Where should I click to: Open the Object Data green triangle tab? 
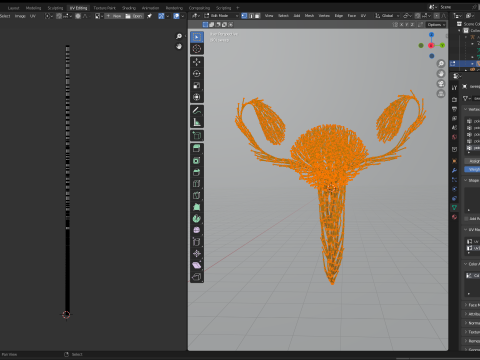point(454,207)
